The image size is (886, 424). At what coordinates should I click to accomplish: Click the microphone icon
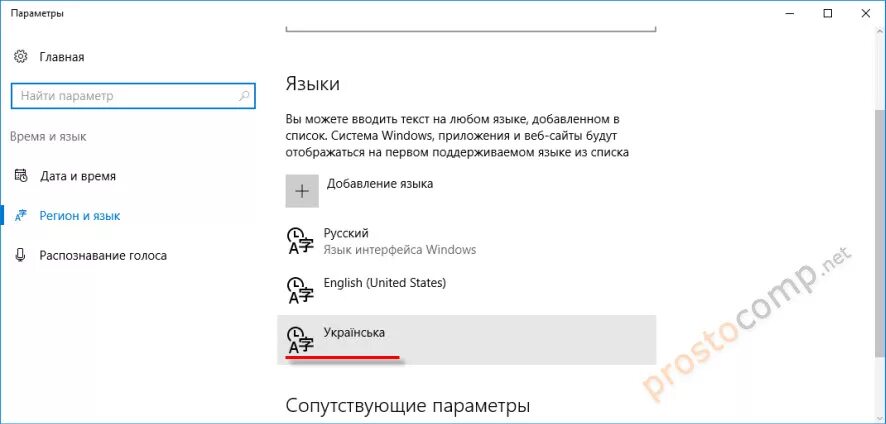(x=21, y=255)
